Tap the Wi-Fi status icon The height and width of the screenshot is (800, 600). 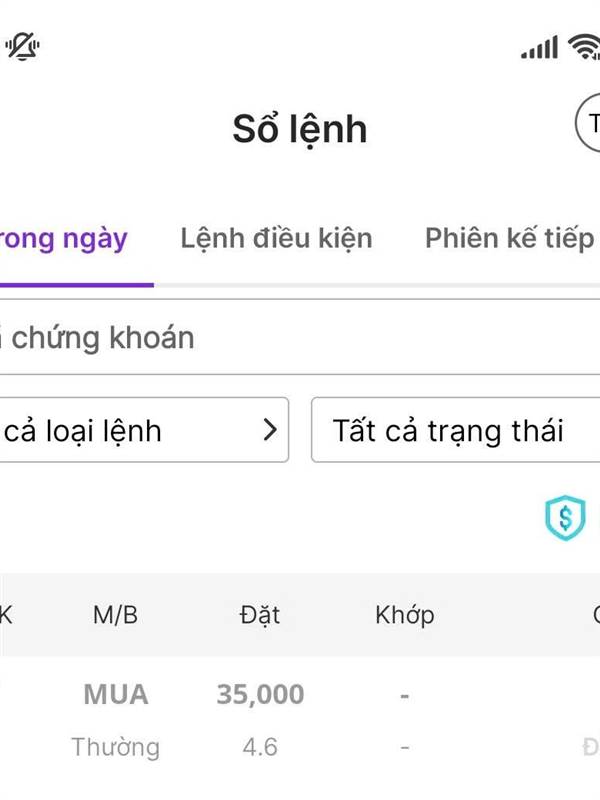click(584, 47)
